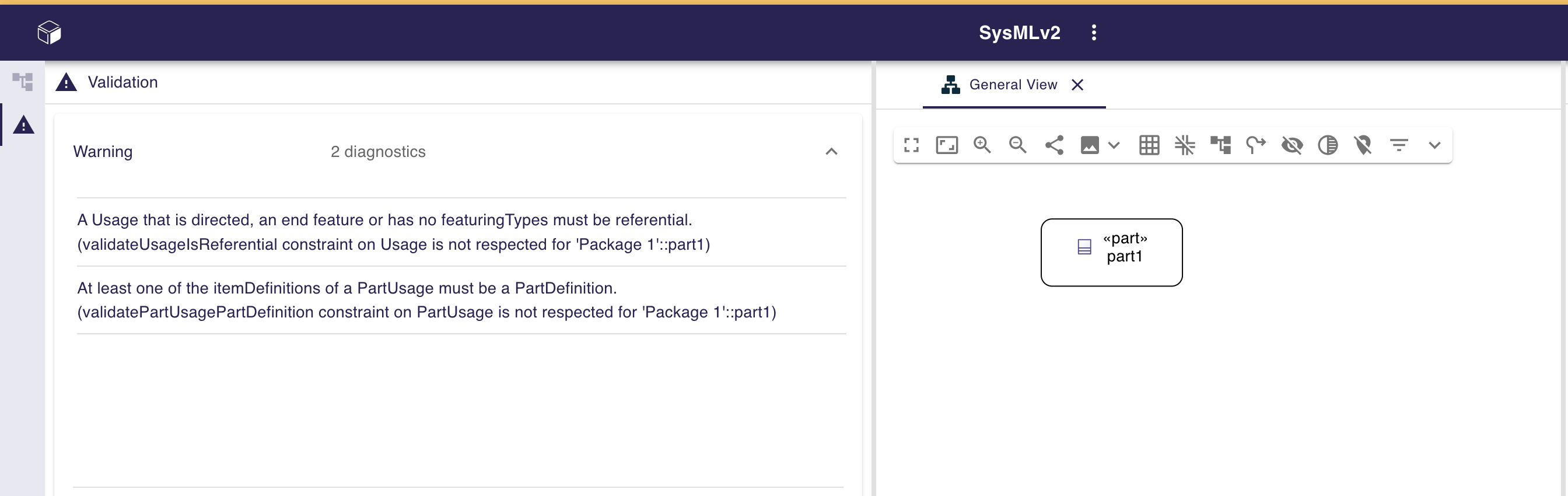Toggle snap to grid helper lines
Image resolution: width=1568 pixels, height=496 pixels.
click(x=1185, y=145)
